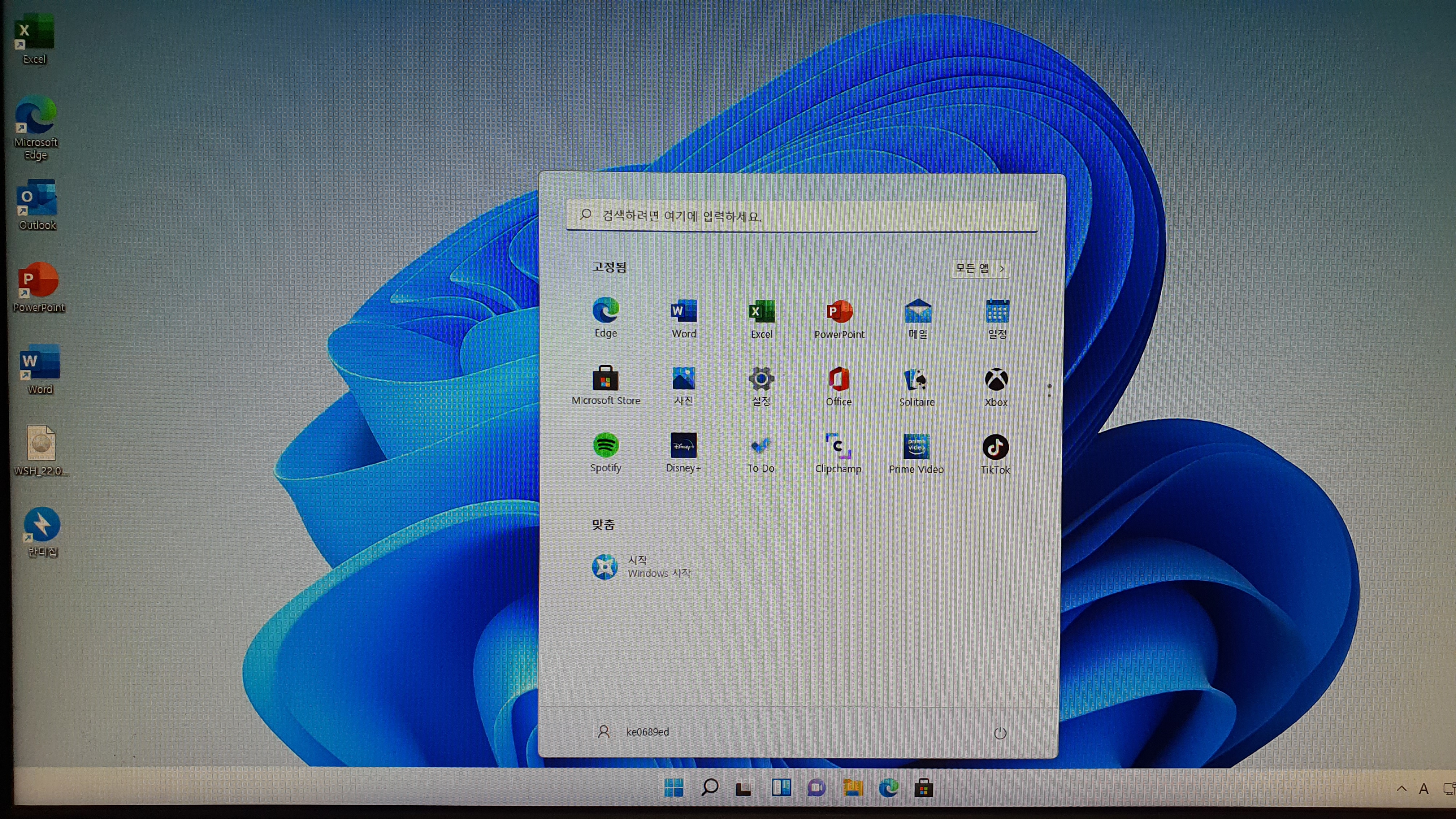Open Edge from pinned Start apps
This screenshot has width=1456, height=819.
click(x=605, y=318)
